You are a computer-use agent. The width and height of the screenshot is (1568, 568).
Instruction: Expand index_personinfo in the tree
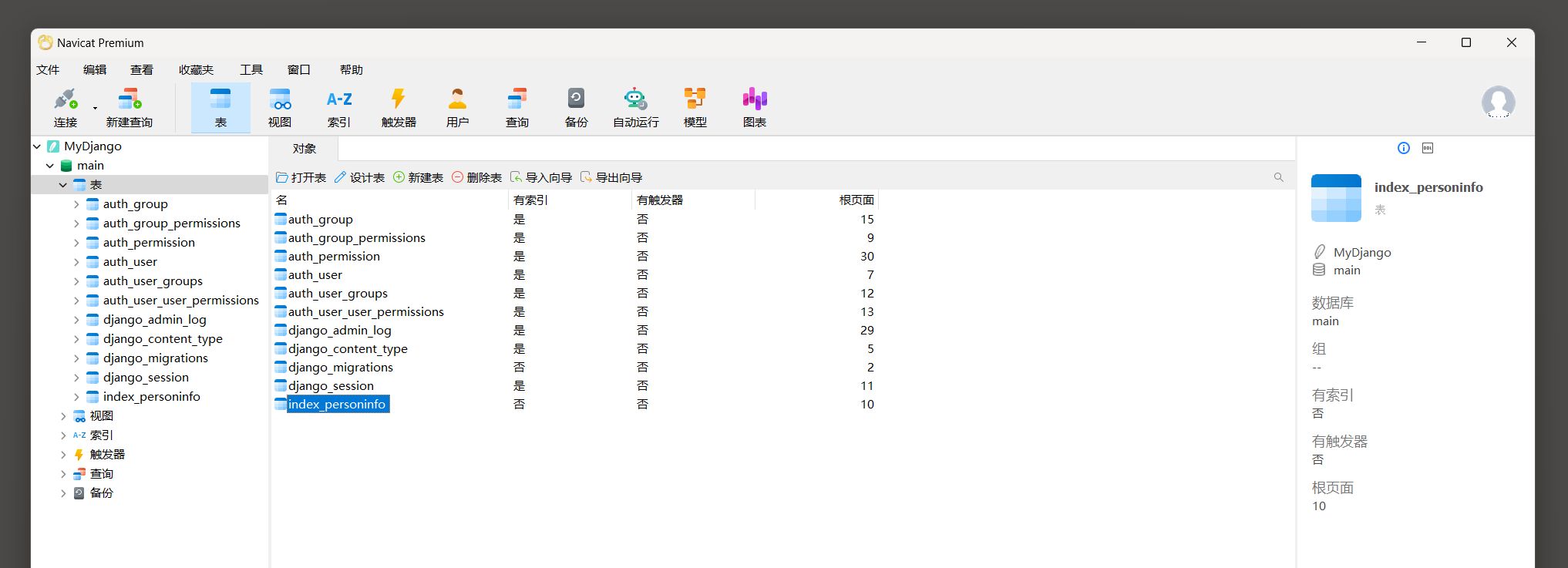pyautogui.click(x=76, y=397)
